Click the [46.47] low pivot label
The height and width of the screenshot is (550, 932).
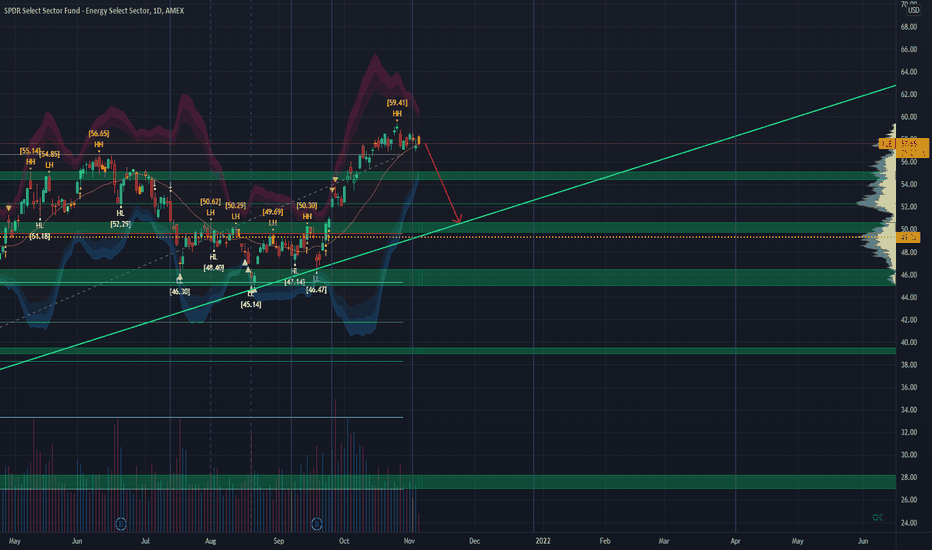pyautogui.click(x=316, y=290)
